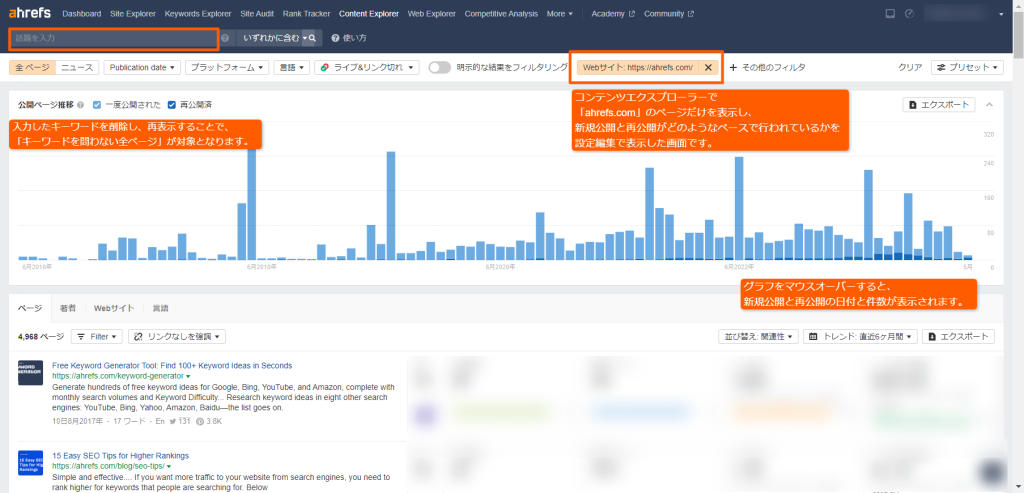Click the question mark beside 使い方
This screenshot has width=1024, height=493.
point(334,38)
